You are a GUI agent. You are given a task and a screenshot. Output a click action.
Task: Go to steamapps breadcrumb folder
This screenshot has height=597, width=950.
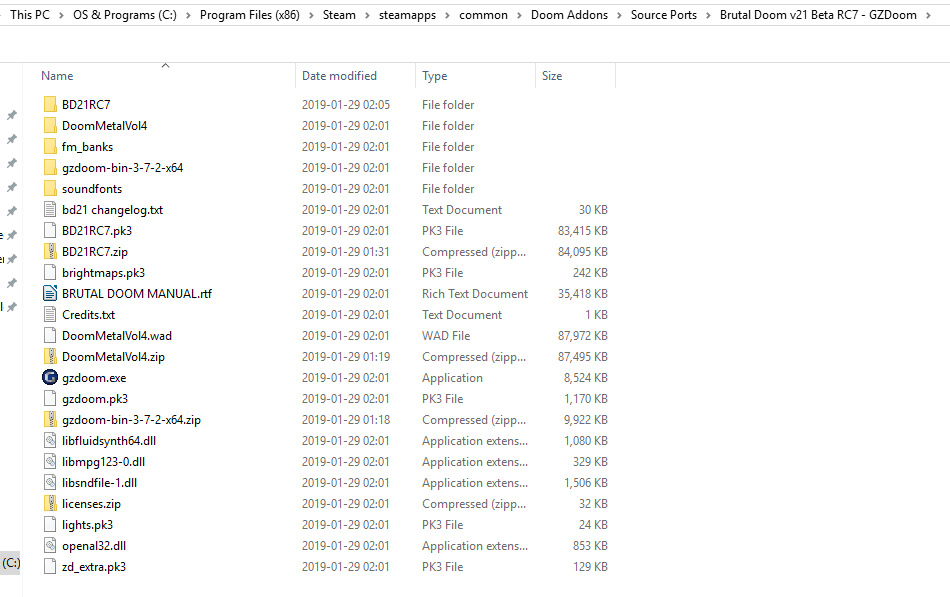(x=407, y=15)
